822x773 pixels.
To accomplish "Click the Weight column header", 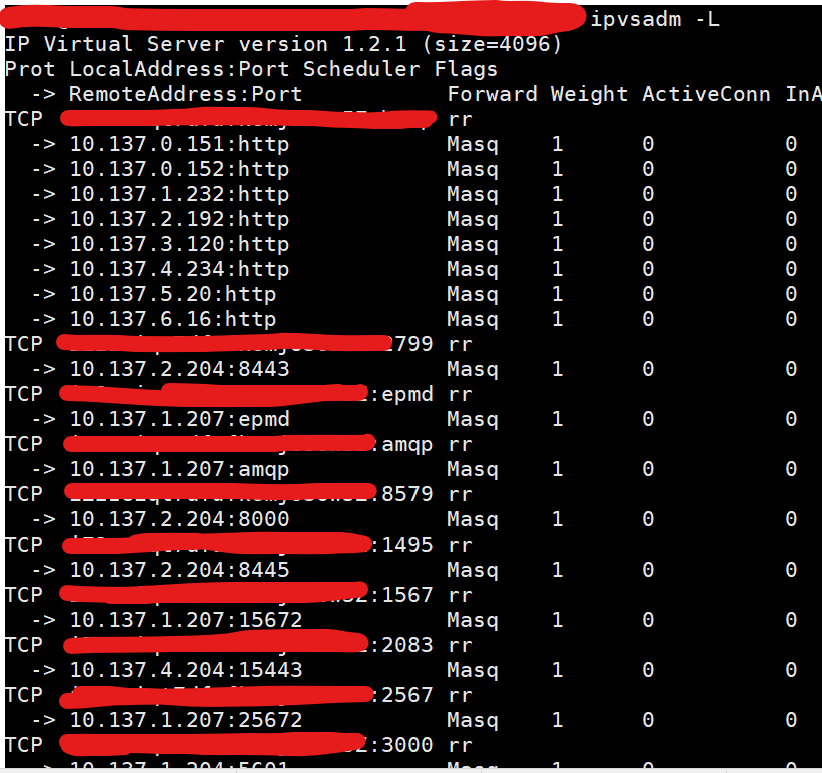I will (x=589, y=94).
